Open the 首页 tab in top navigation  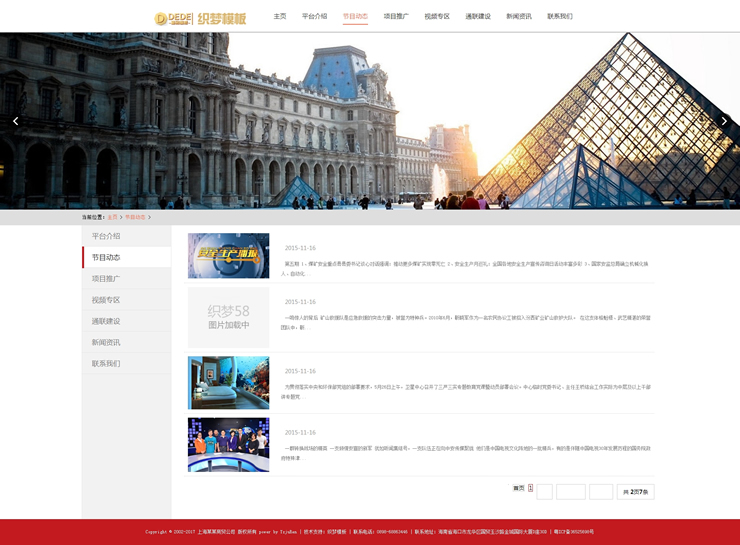280,17
